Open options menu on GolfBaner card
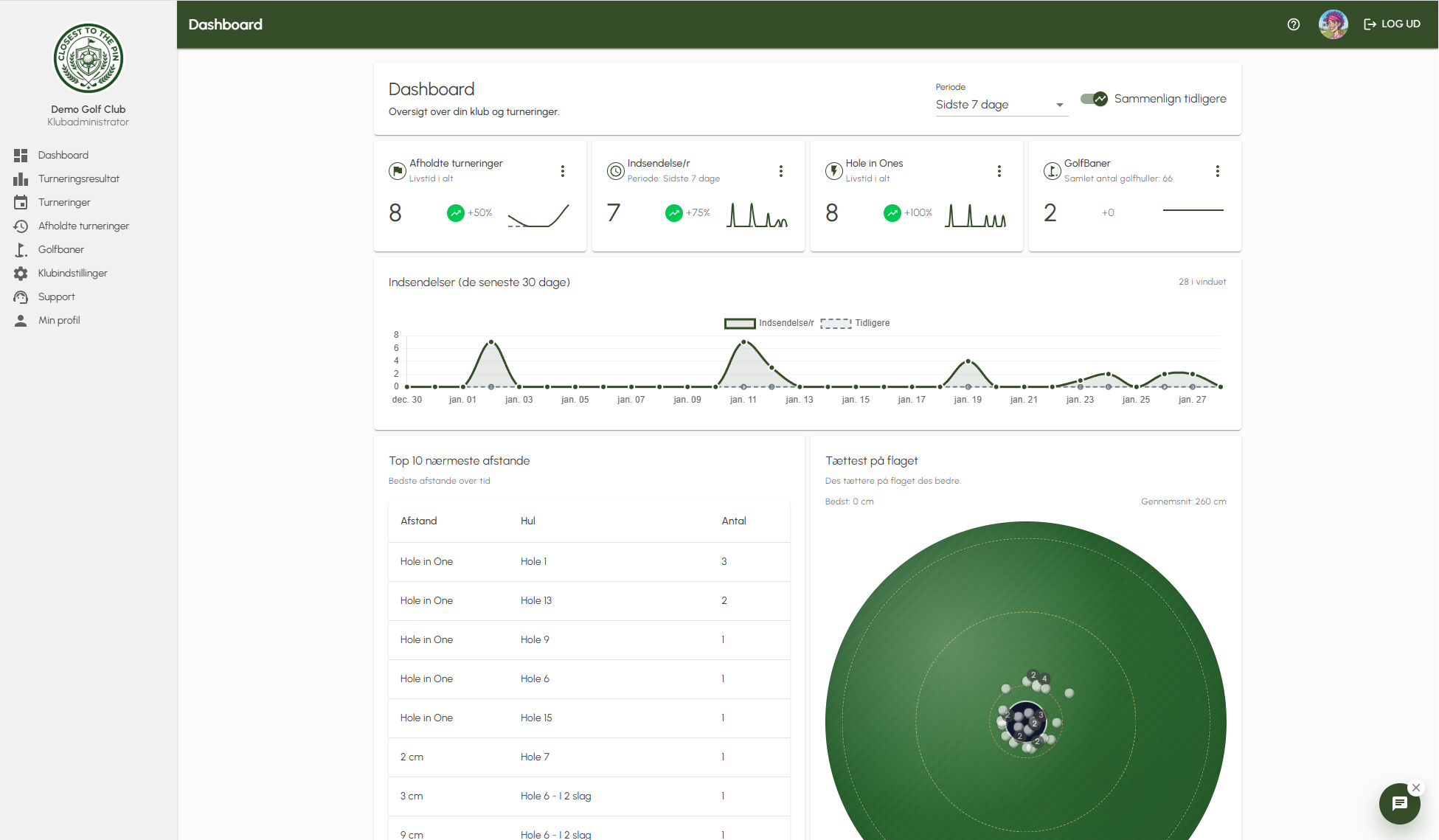1439x840 pixels. tap(1218, 171)
